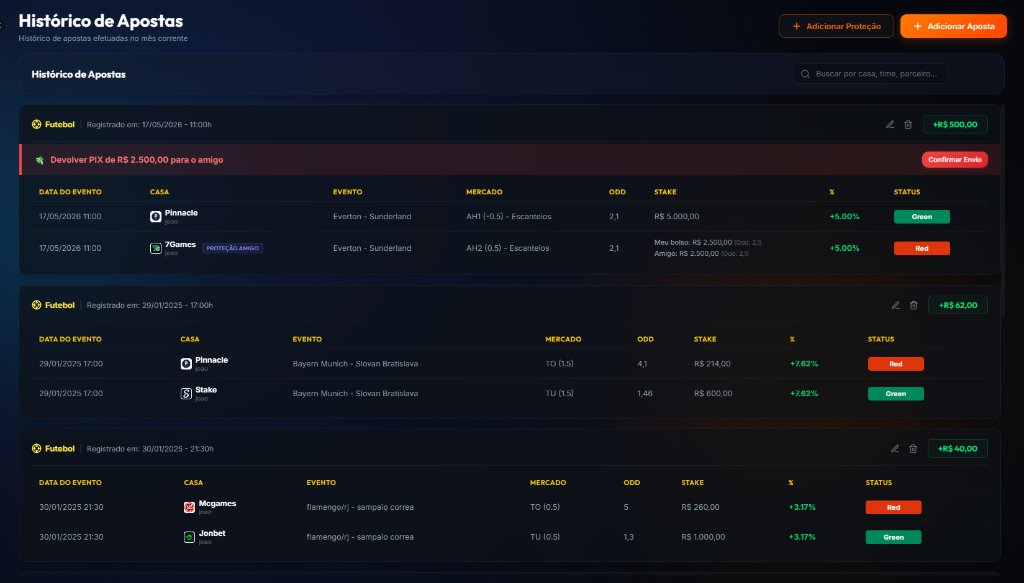Click the football icon of 30/01/2025 card
1024x583 pixels.
pos(37,449)
